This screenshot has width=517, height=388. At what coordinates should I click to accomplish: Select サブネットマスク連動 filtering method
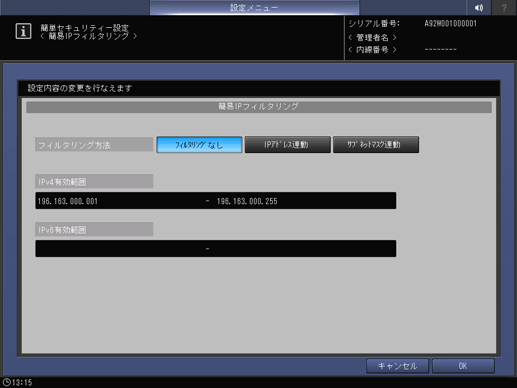[x=376, y=145]
